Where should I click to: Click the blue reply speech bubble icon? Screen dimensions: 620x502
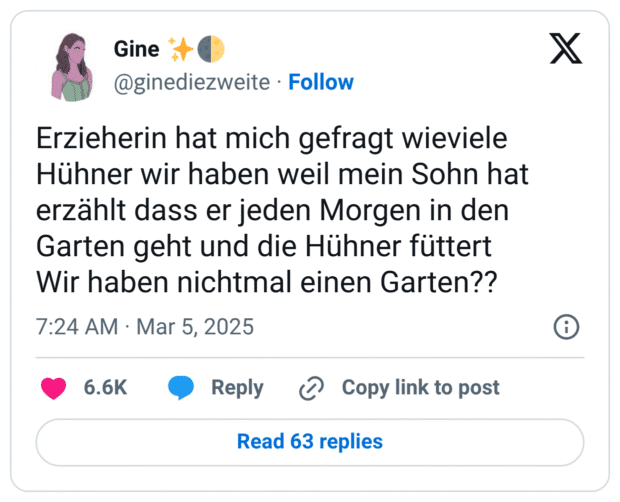(181, 388)
